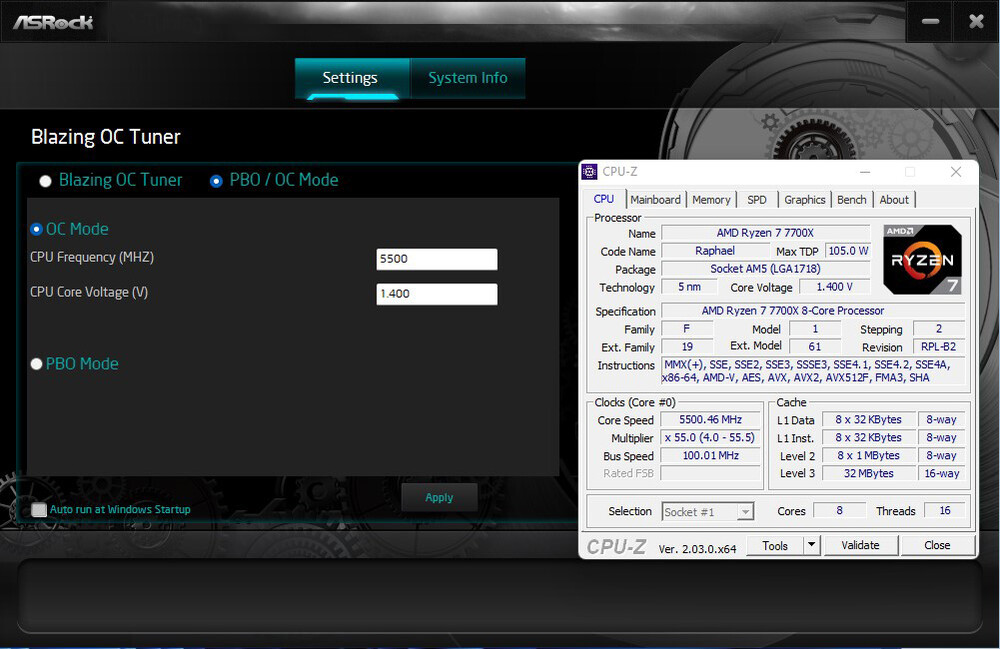Open the Socket #1 selection dropdown
This screenshot has width=1000, height=649.
(x=708, y=512)
